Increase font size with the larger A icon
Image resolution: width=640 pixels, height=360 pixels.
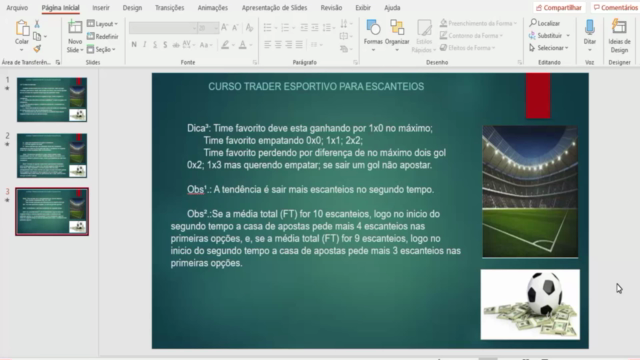[224, 28]
